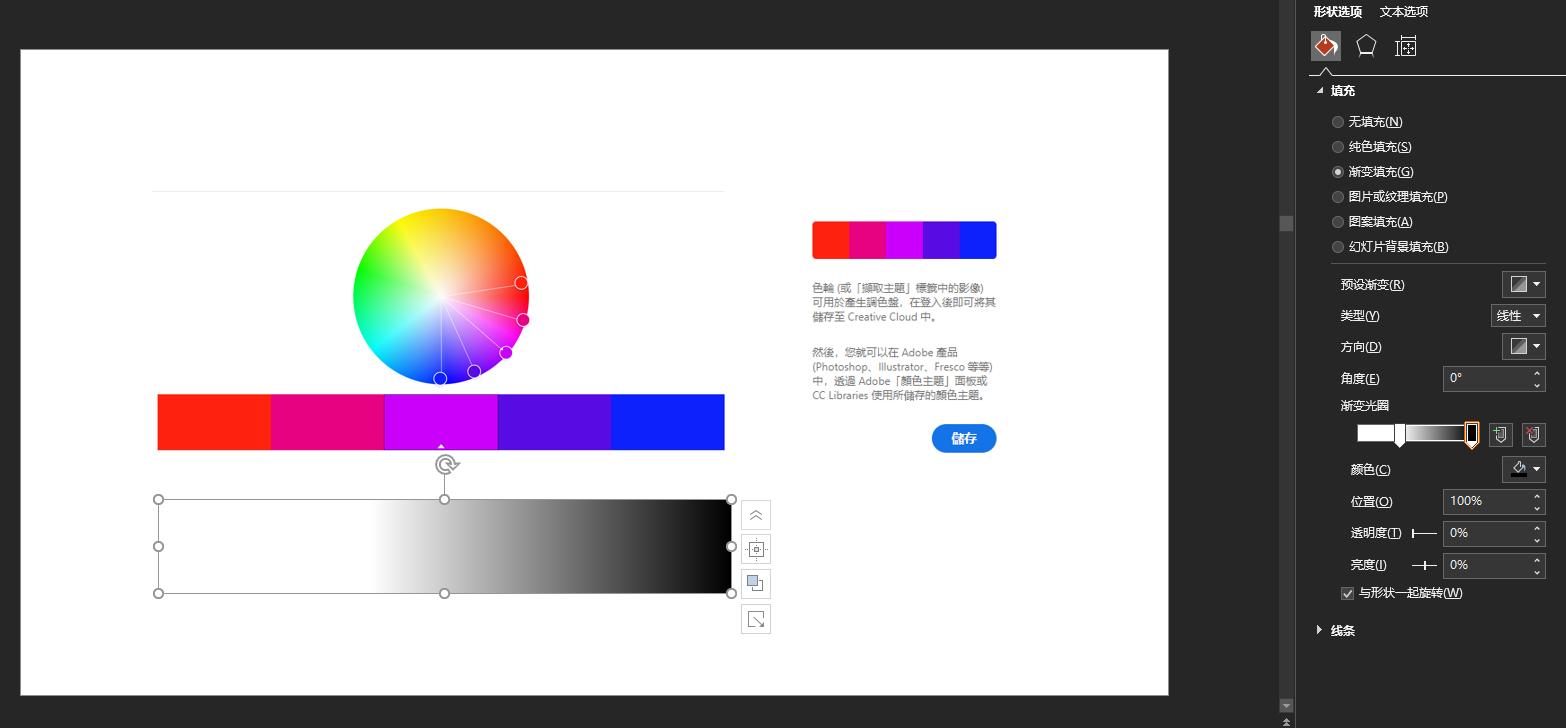Click the double-arrow button below the vertical scrollbar
This screenshot has width=1566, height=728.
(1287, 721)
